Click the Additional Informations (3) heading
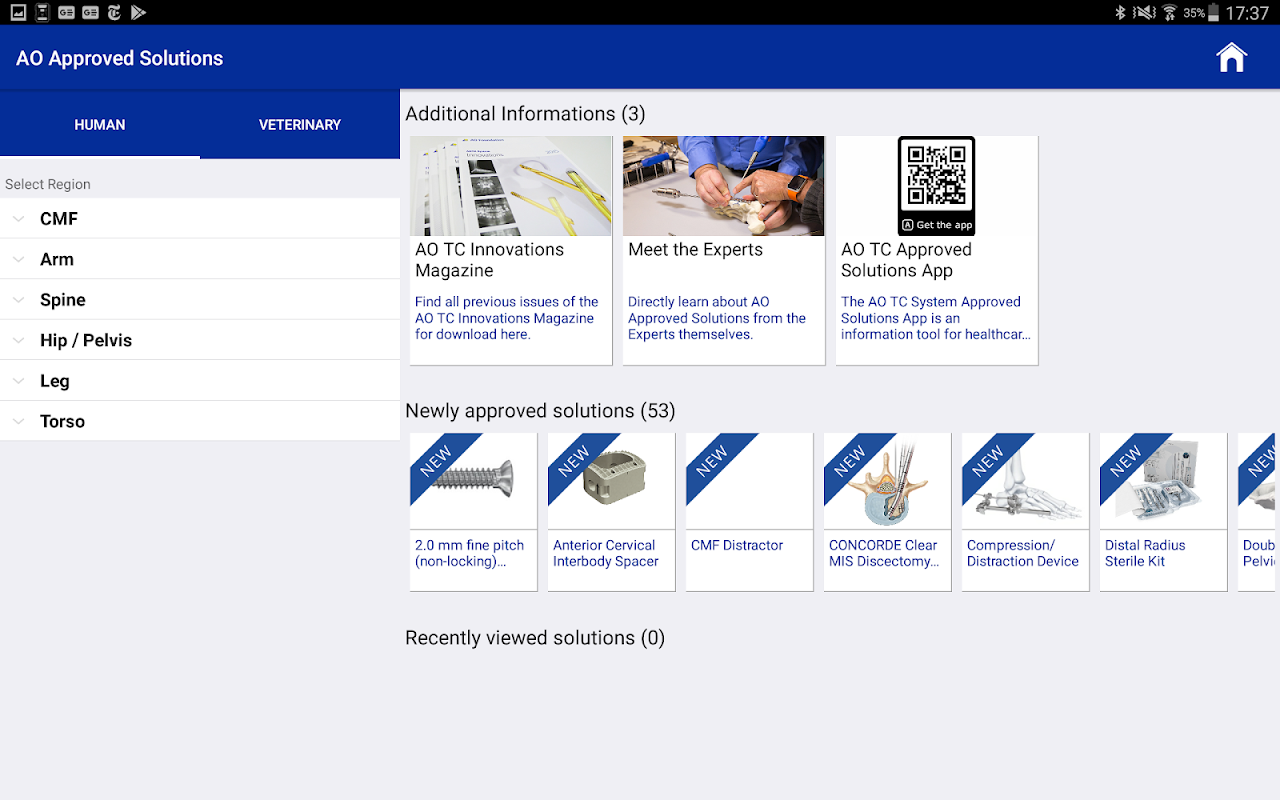The width and height of the screenshot is (1280, 800). coord(525,114)
